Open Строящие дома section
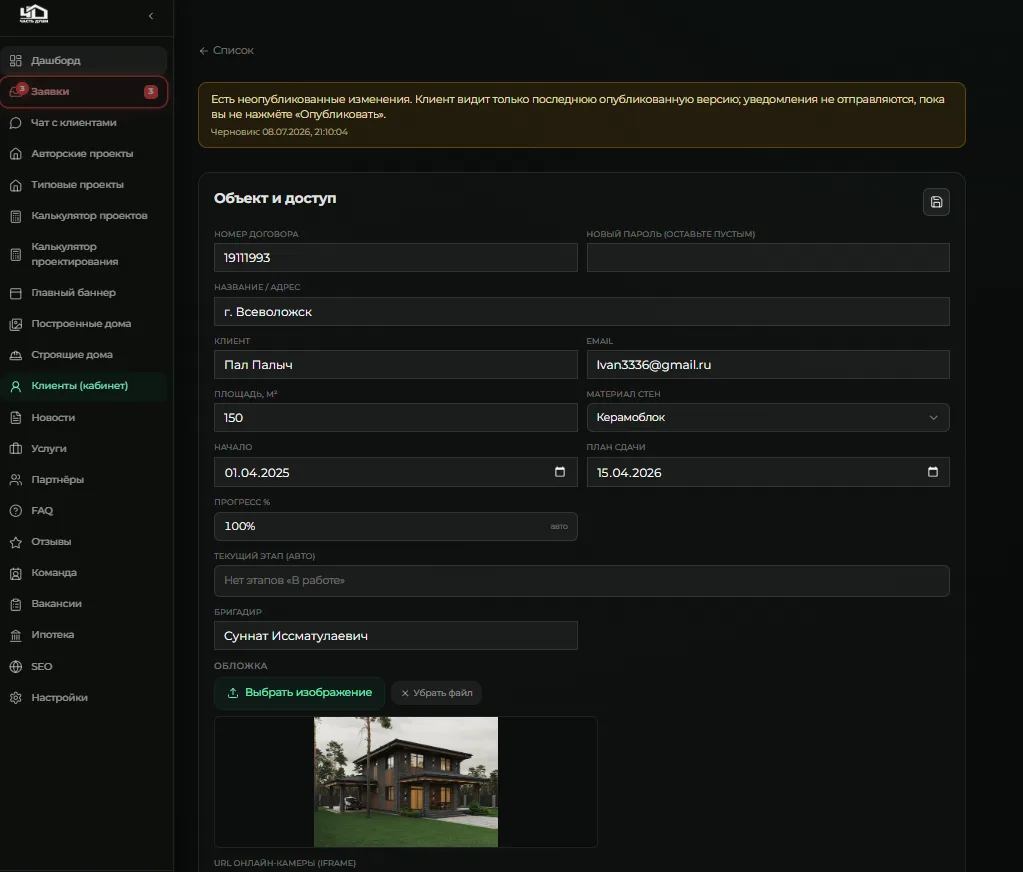Screen dimensions: 1023x872 tap(84, 355)
